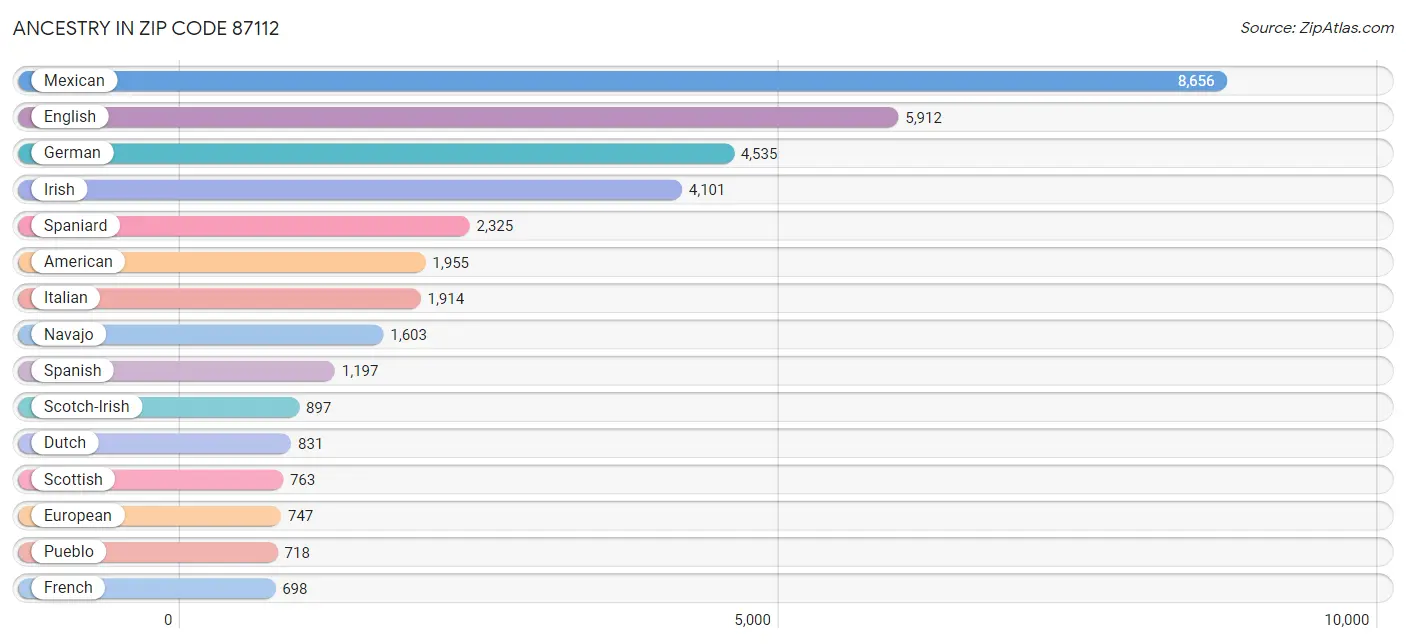Click the 5,000 axis tick label
1406x644 pixels.
coord(752,620)
